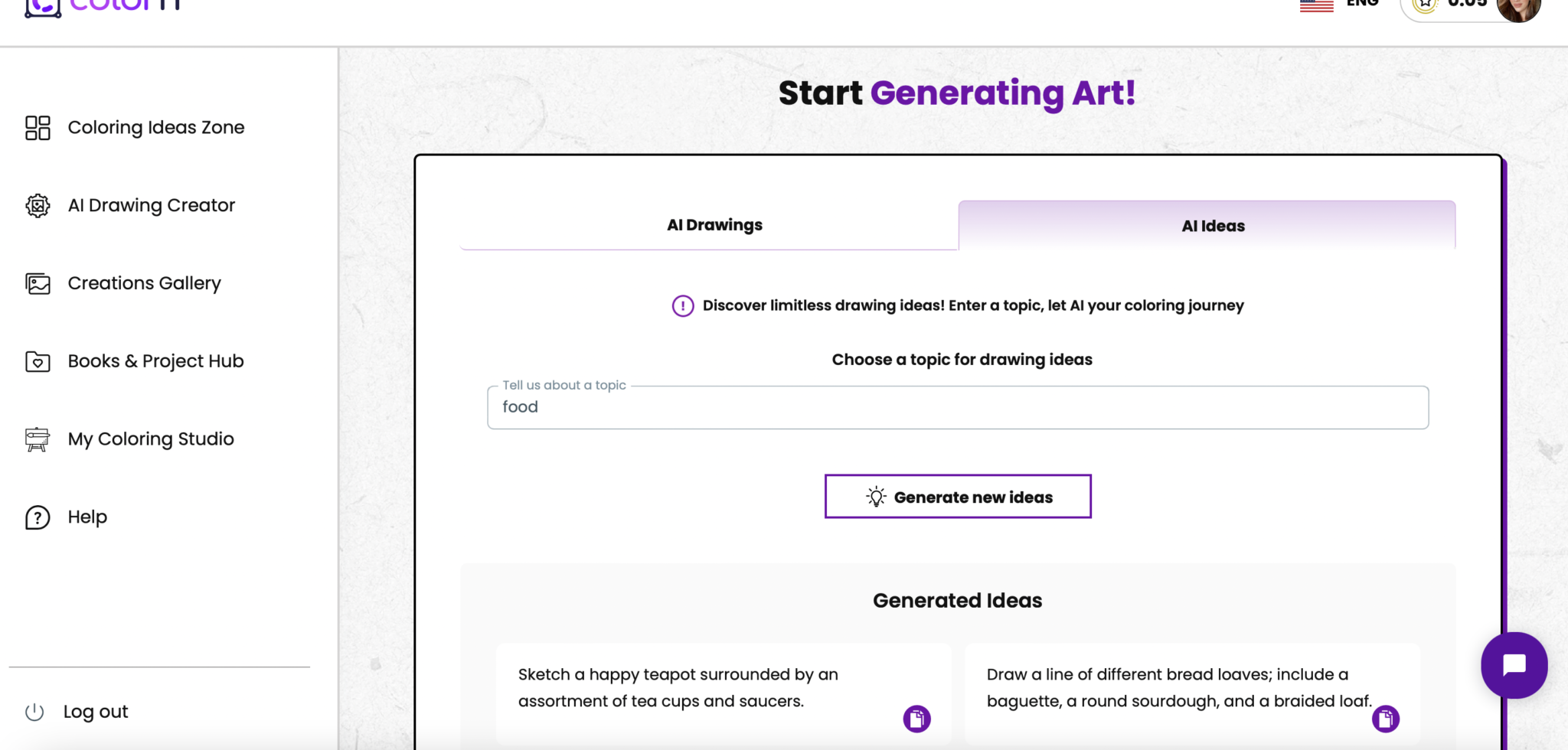Click the Help question mark icon

point(38,517)
